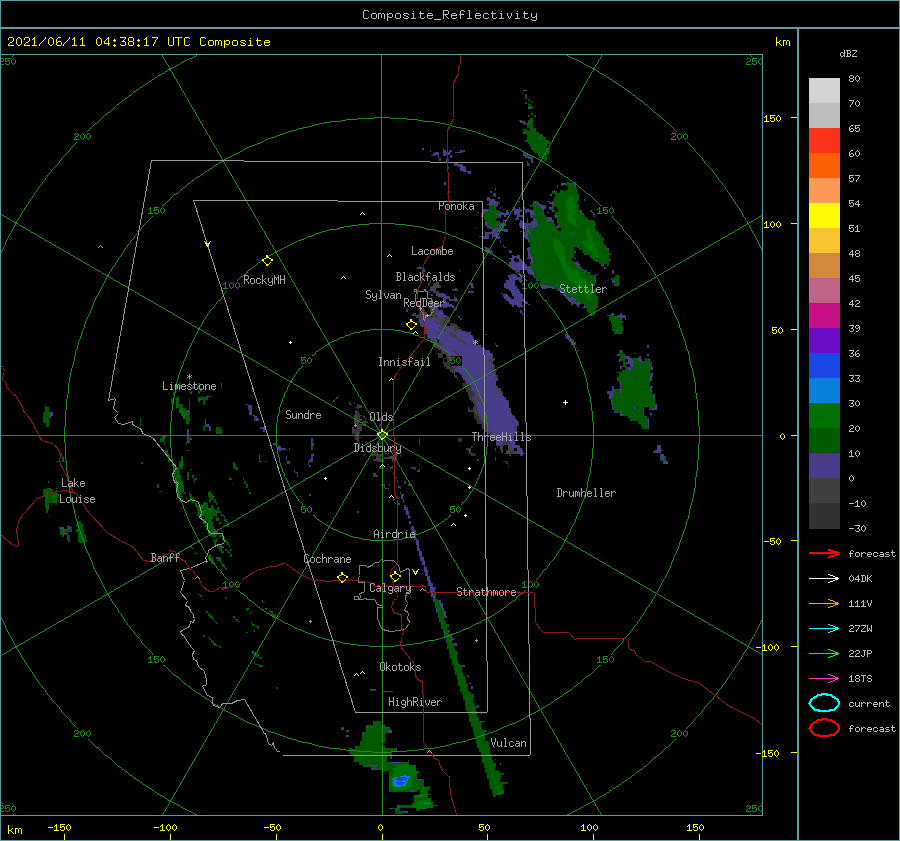Select the Vulcan label

click(508, 743)
